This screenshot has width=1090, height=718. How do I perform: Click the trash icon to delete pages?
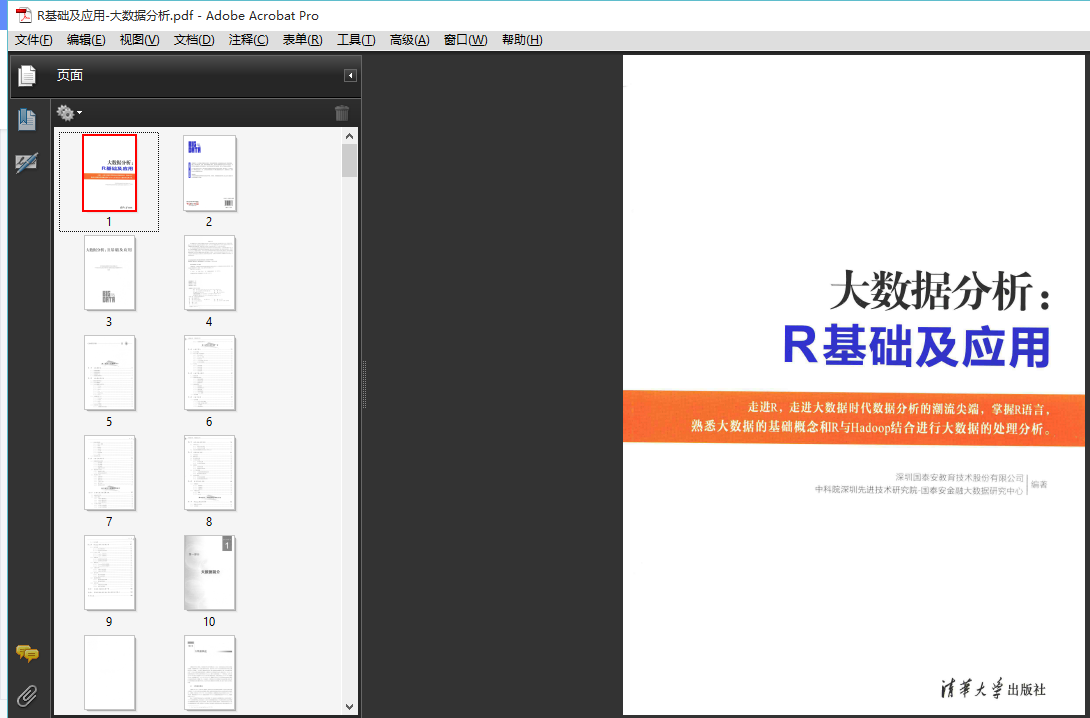(x=341, y=113)
